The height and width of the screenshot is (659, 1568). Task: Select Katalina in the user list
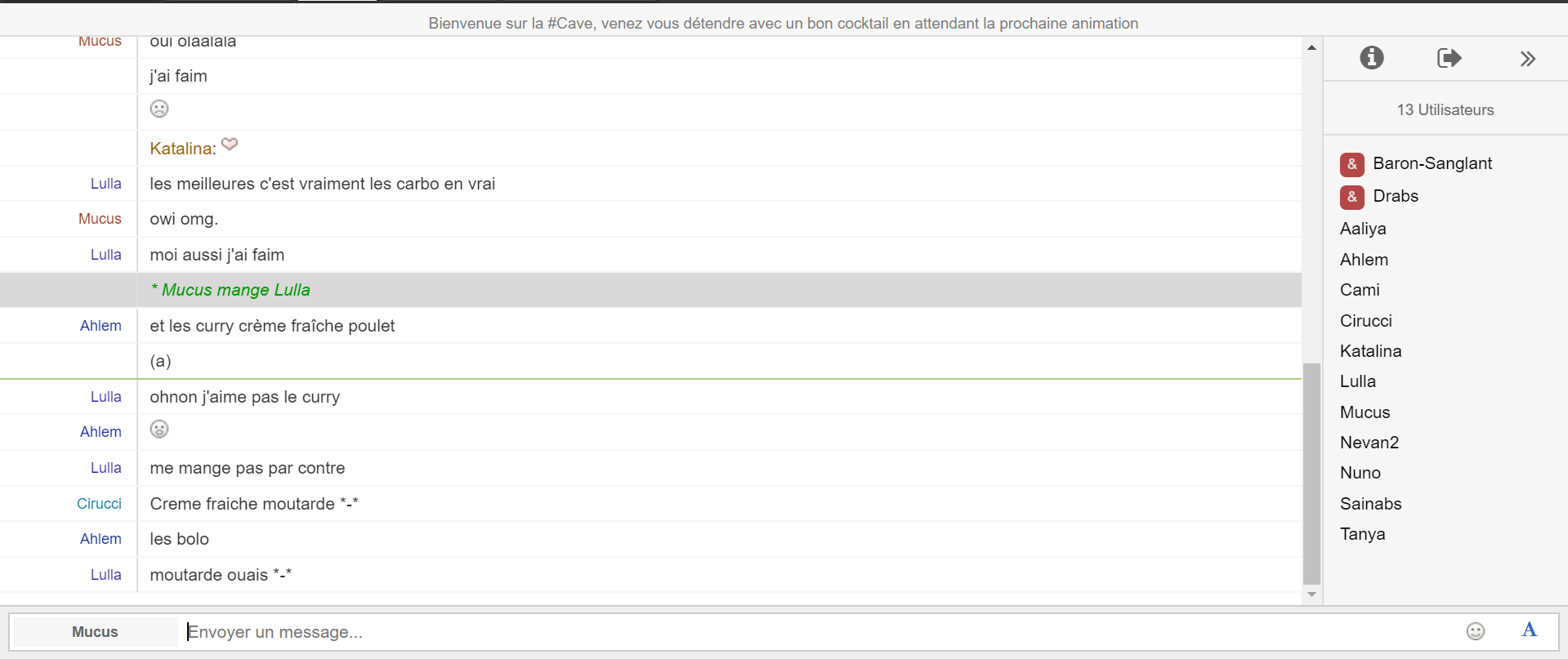1370,351
